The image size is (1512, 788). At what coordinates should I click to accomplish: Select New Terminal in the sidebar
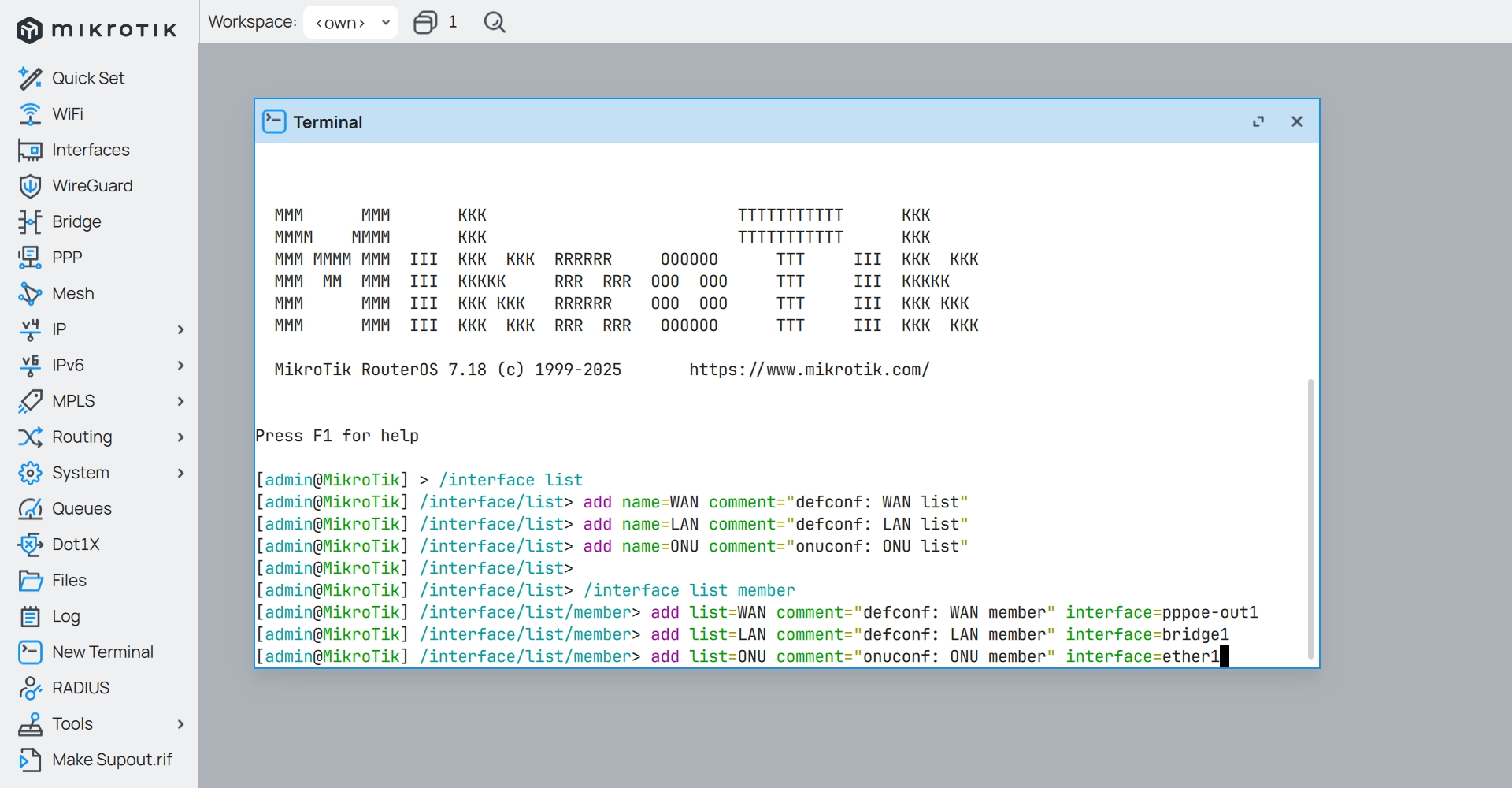[x=99, y=652]
